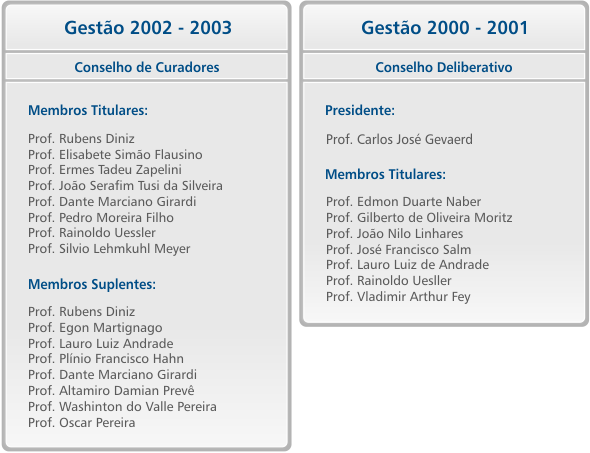Select Prof. Altamiro Damian Prevê
590x453 pixels.
click(111, 391)
